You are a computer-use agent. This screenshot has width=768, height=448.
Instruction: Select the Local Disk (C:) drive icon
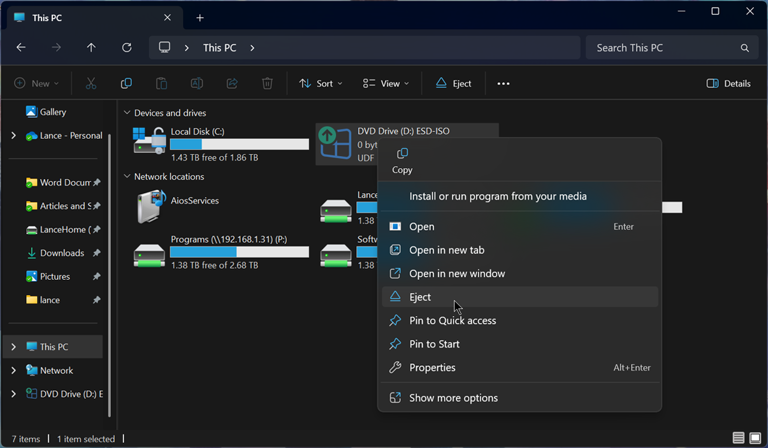point(149,141)
